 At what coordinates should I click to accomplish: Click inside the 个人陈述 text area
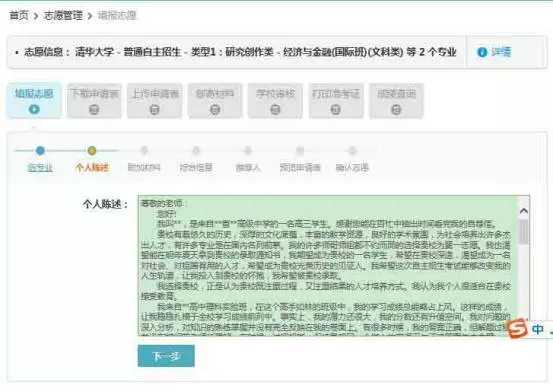click(x=328, y=265)
